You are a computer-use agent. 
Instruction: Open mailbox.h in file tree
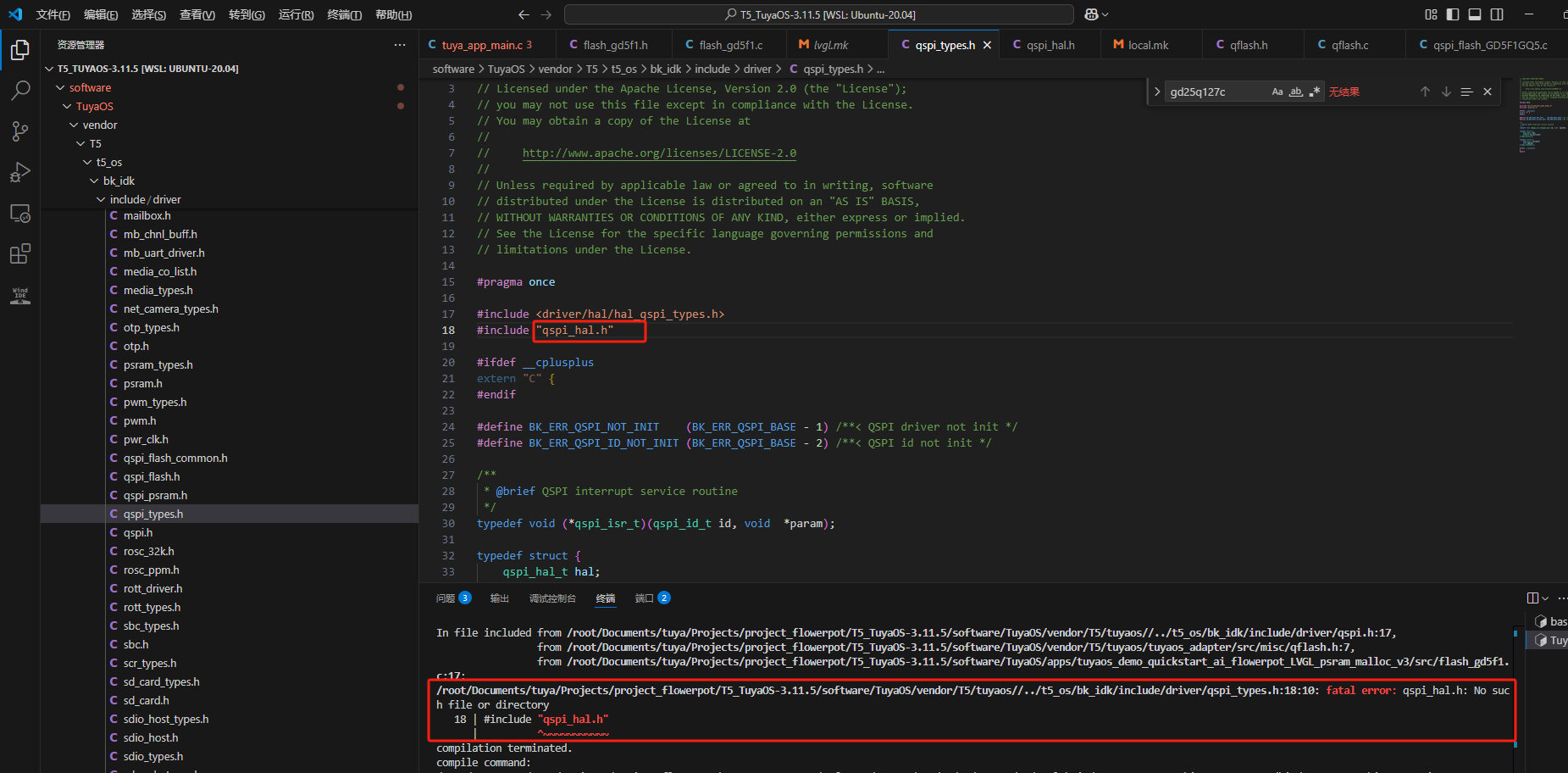coord(147,216)
